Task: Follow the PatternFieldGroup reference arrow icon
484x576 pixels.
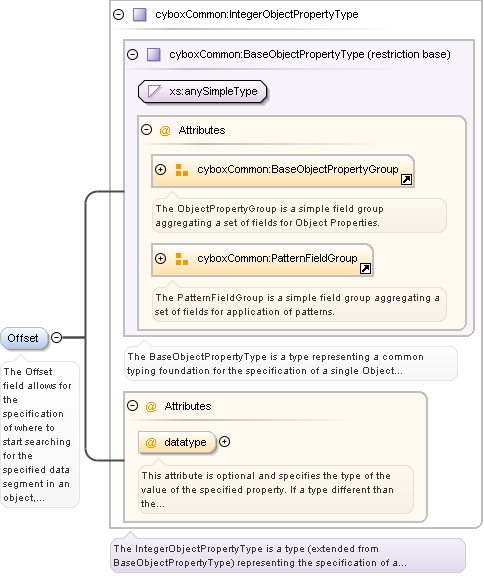Action: [x=365, y=269]
